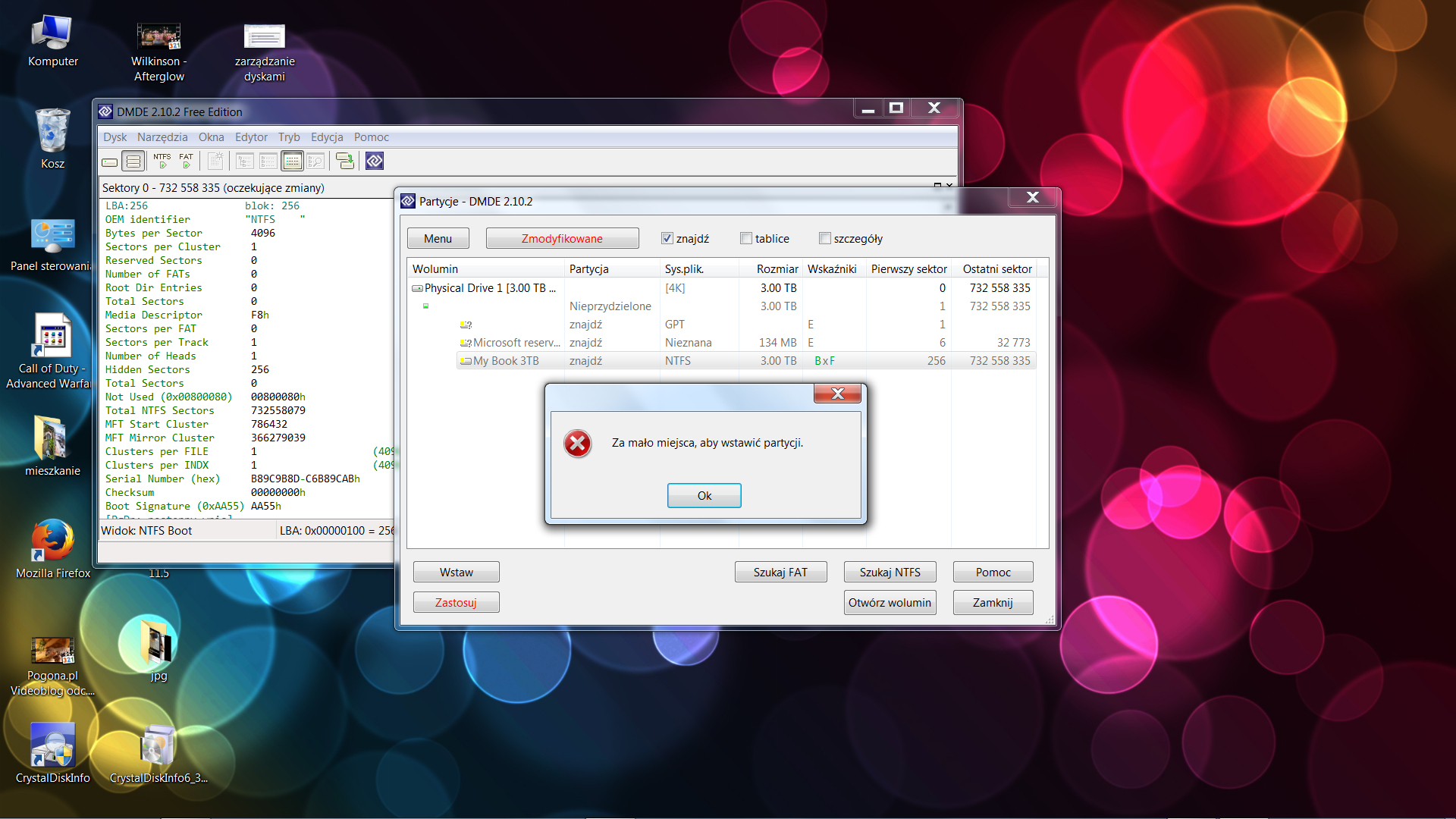Click the Menu button in Partycje window
The image size is (1456, 819).
coord(438,239)
